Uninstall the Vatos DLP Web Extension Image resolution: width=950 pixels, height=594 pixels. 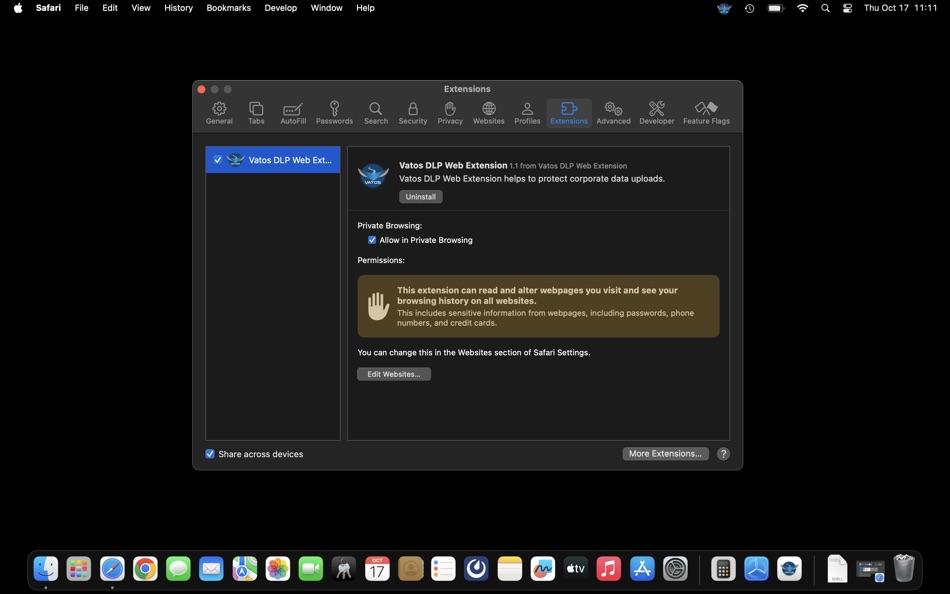pos(420,196)
